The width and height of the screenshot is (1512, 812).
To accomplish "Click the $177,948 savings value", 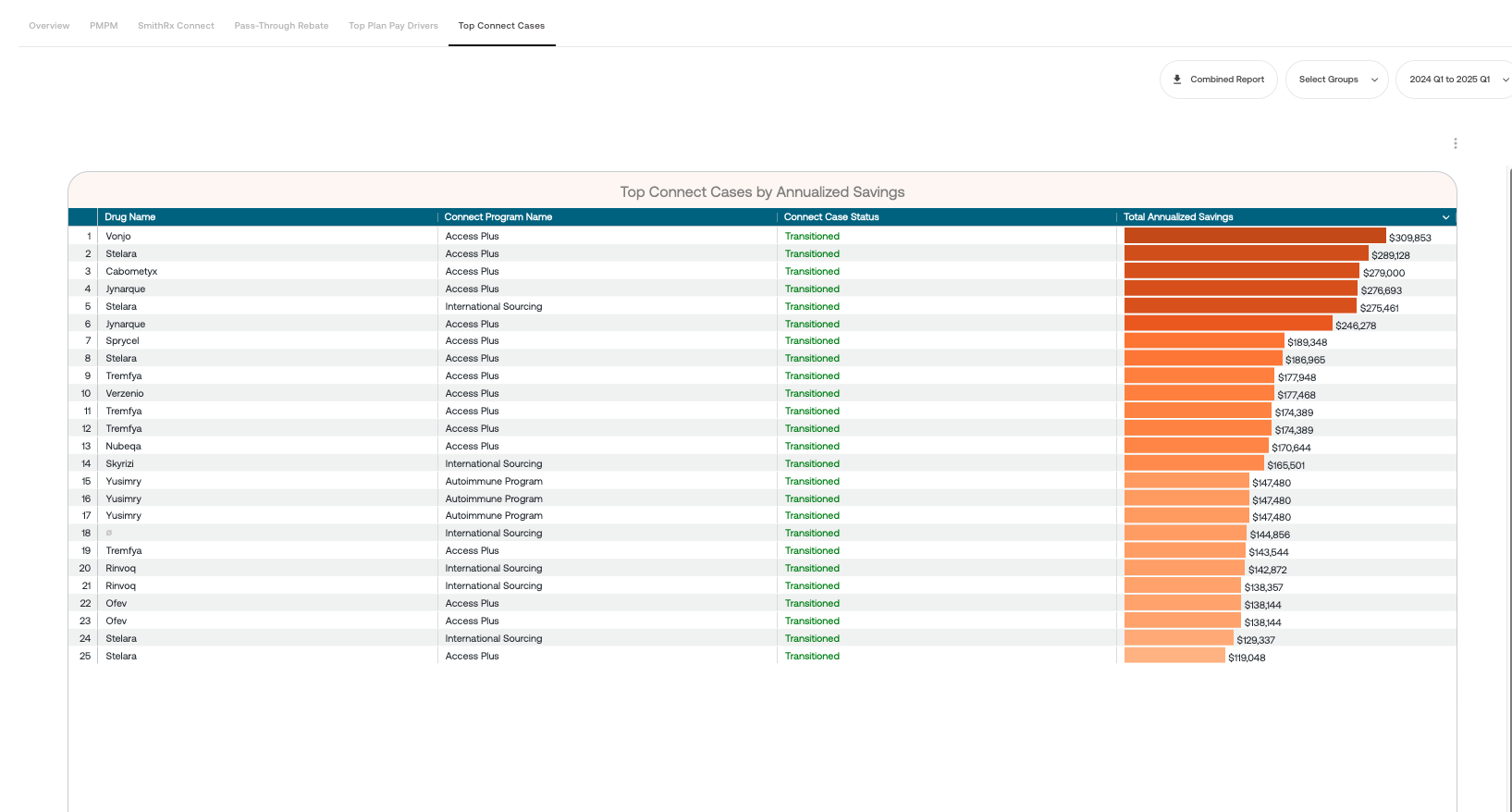I will coord(1297,378).
